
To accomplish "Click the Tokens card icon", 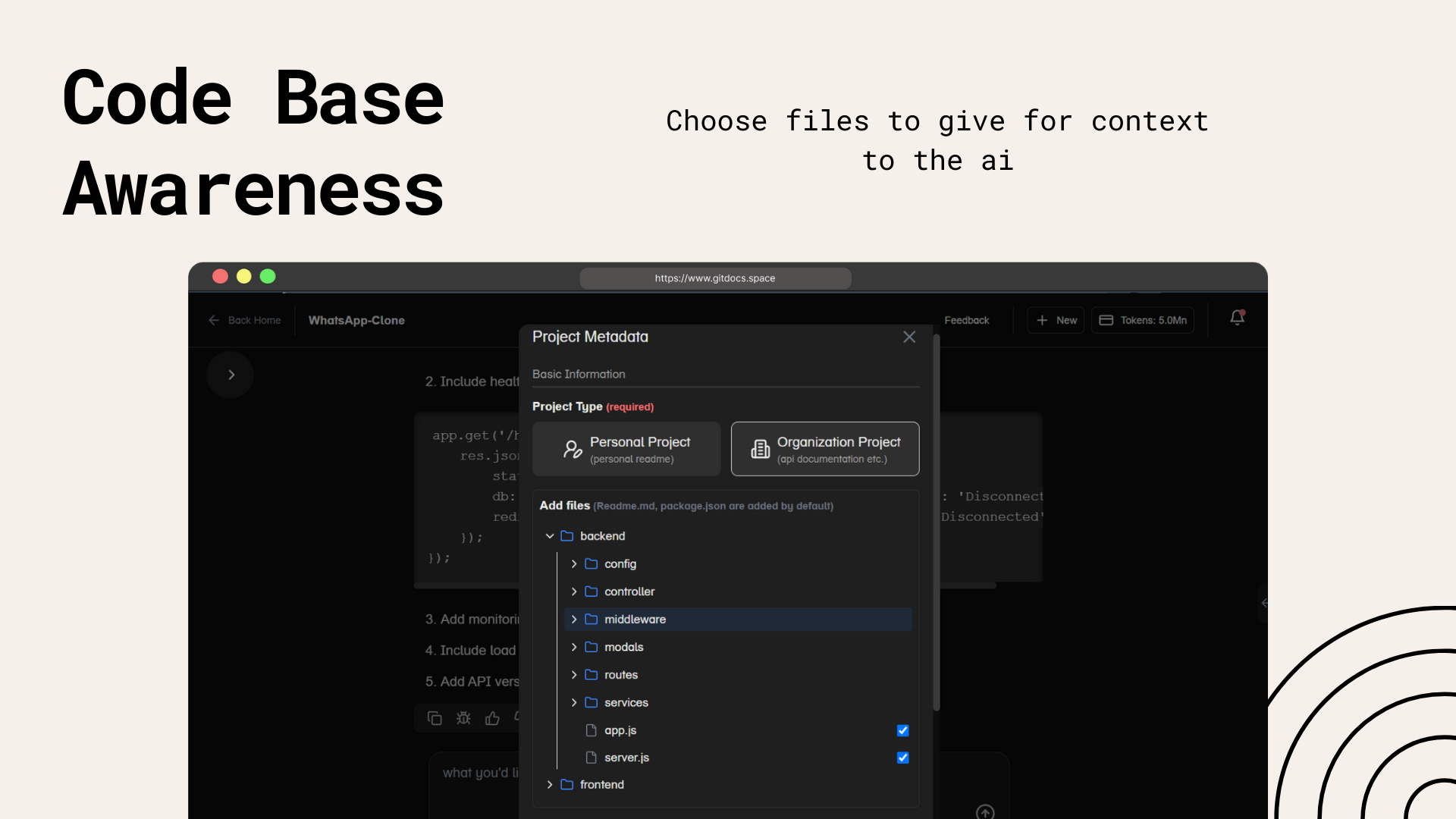I will [x=1106, y=320].
